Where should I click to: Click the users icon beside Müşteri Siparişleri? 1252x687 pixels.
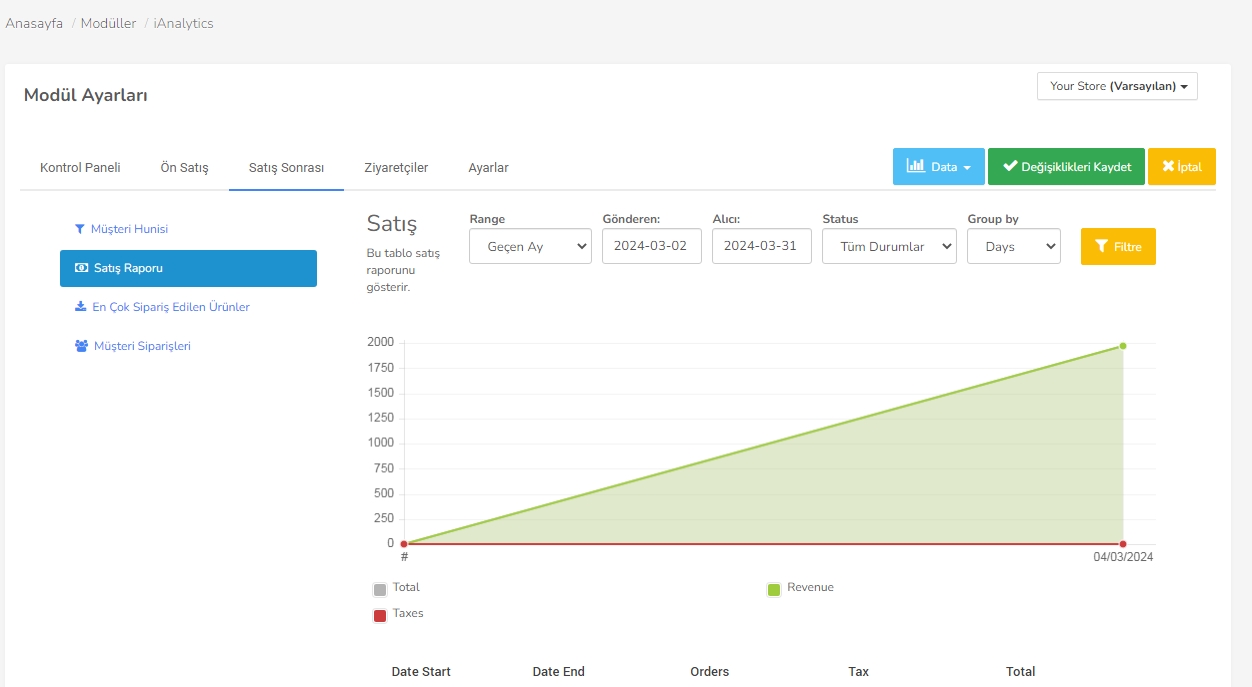point(81,346)
